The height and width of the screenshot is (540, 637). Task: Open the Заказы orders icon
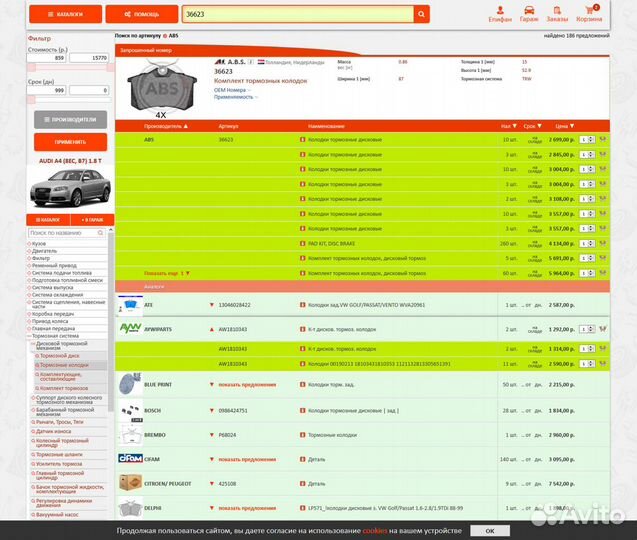tap(557, 14)
